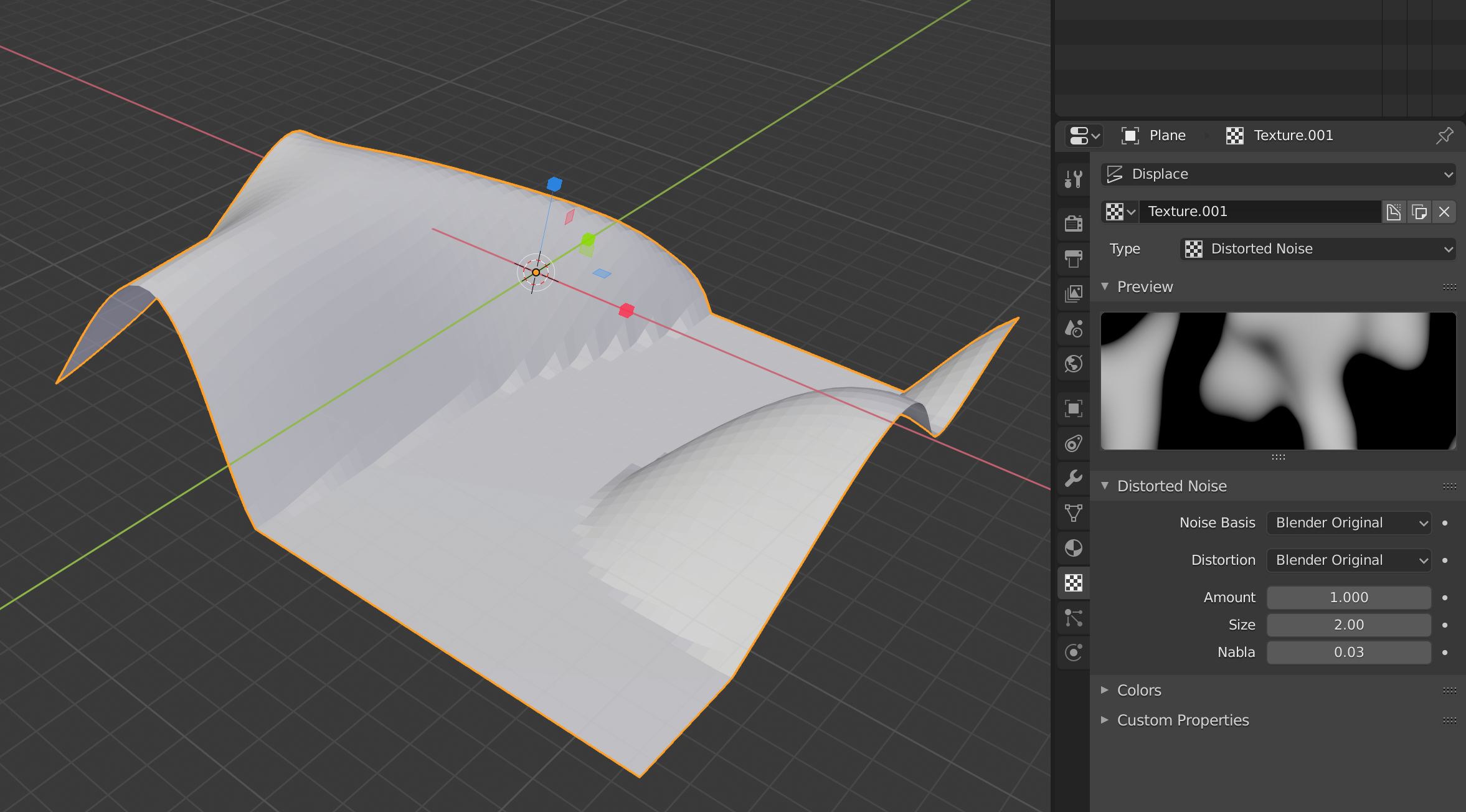
Task: Open the Physics properties tab
Action: click(x=1073, y=653)
